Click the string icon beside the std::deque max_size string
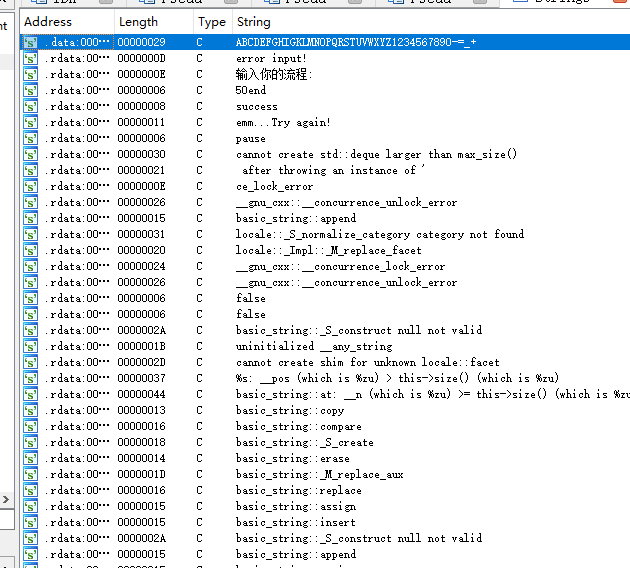 click(x=31, y=155)
